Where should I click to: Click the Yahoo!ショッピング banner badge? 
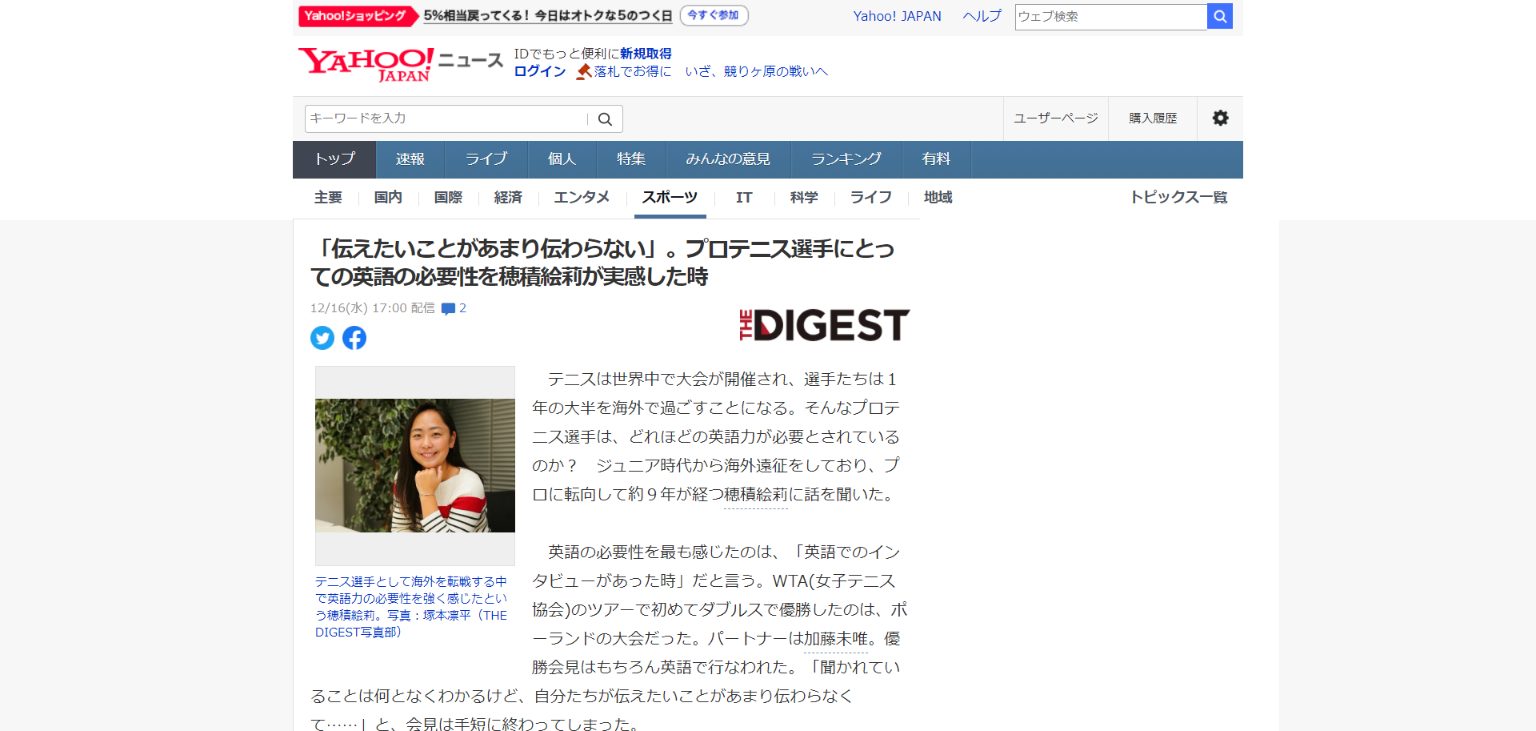357,16
